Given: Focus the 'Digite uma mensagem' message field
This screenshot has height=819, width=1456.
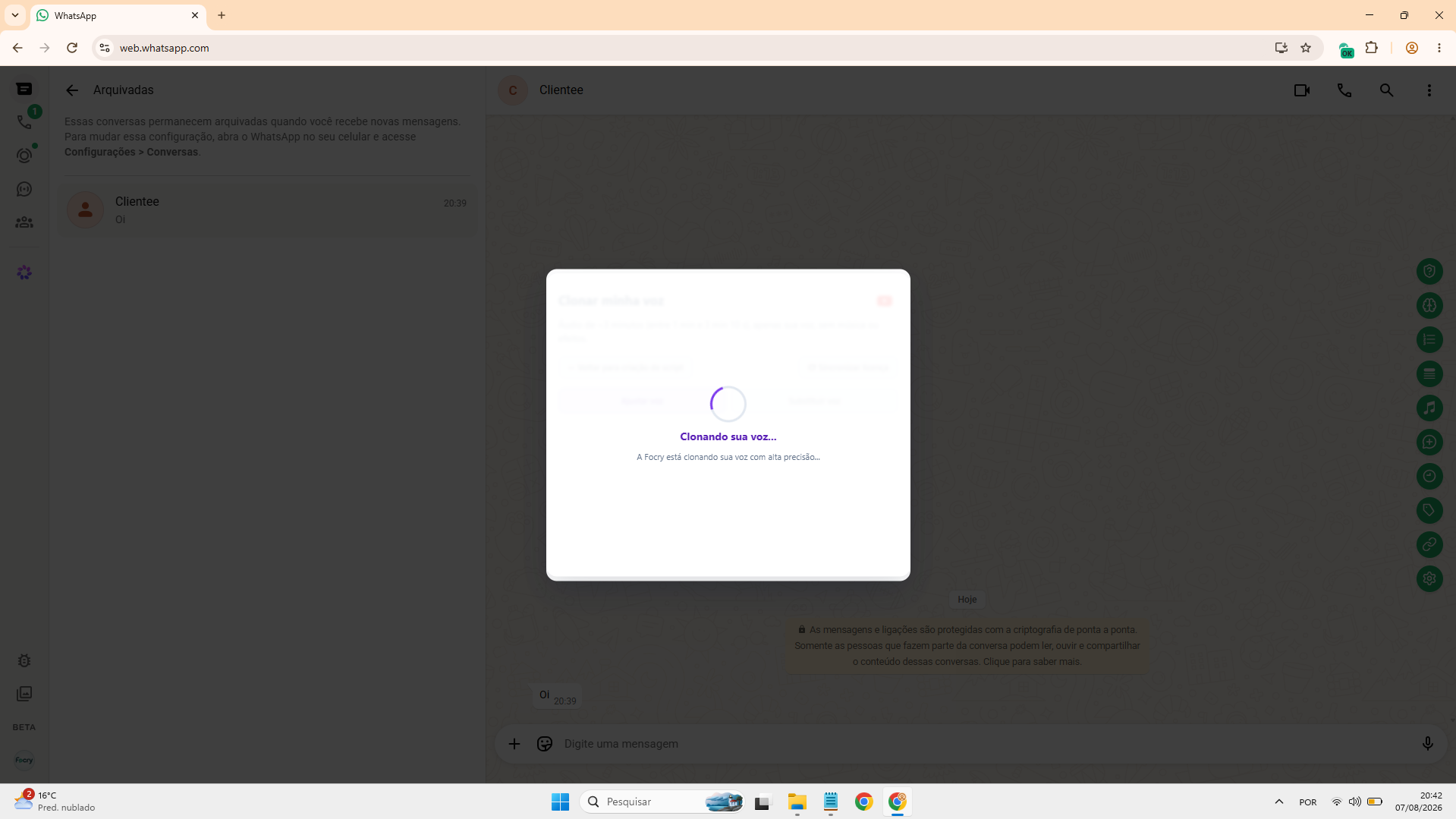Looking at the screenshot, I should pos(986,744).
